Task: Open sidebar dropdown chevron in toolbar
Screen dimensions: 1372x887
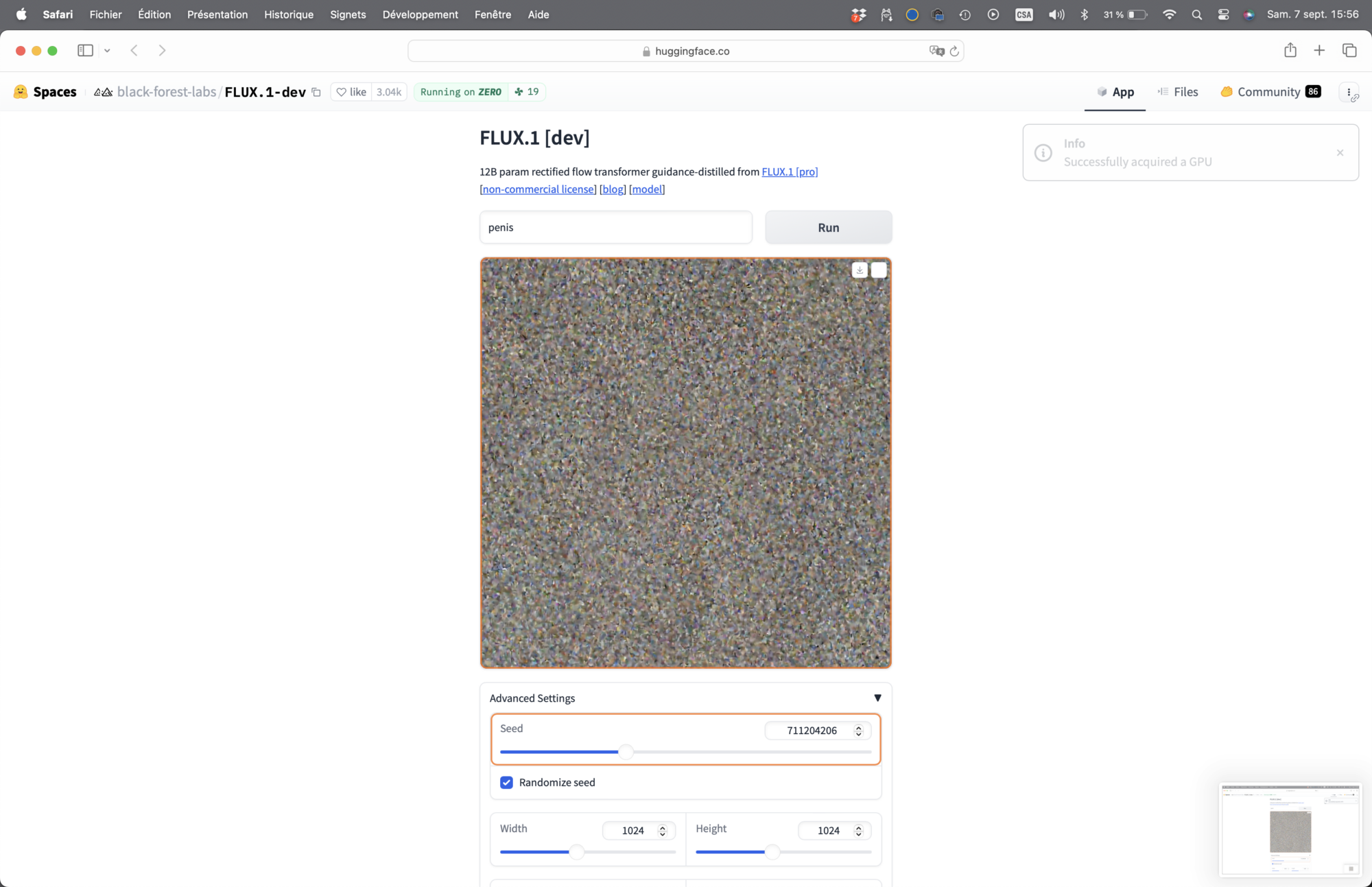Action: tap(107, 51)
